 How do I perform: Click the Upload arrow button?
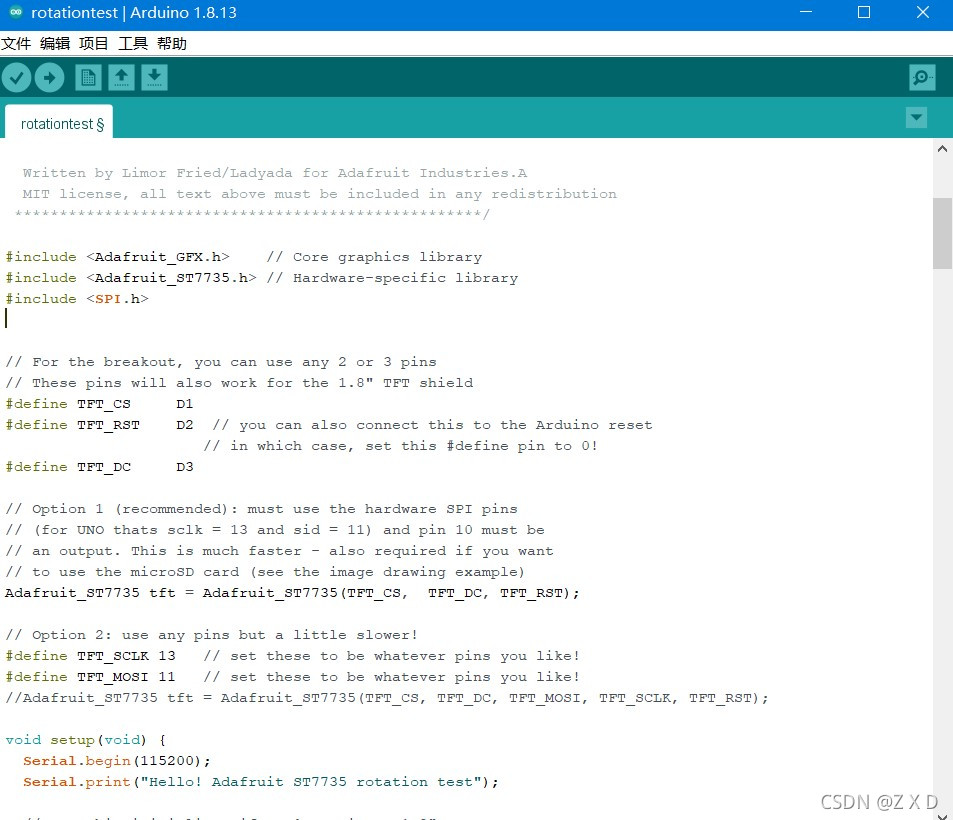[49, 78]
